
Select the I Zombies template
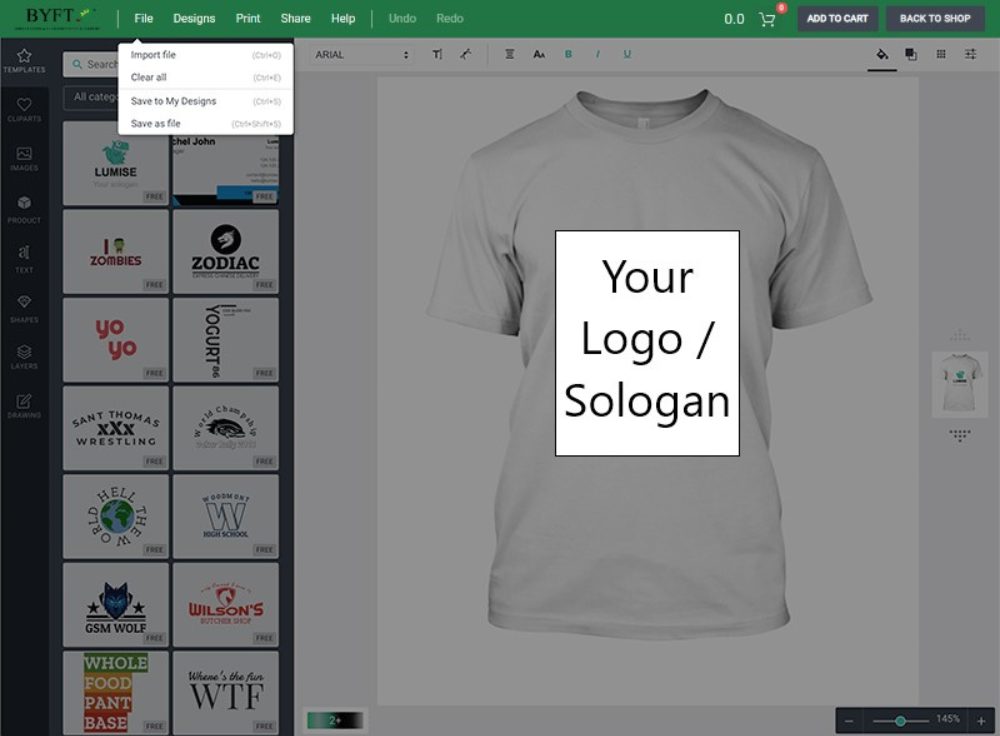pos(116,251)
